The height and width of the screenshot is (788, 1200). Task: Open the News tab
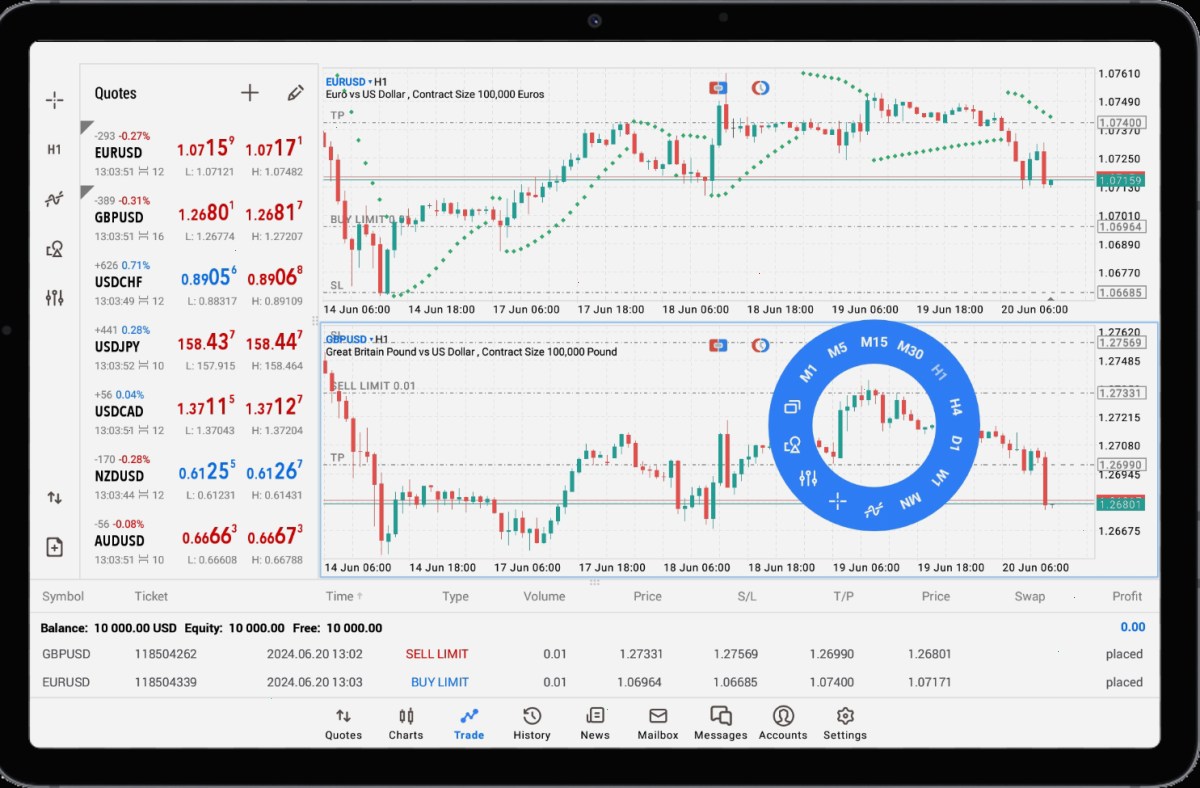(x=595, y=723)
